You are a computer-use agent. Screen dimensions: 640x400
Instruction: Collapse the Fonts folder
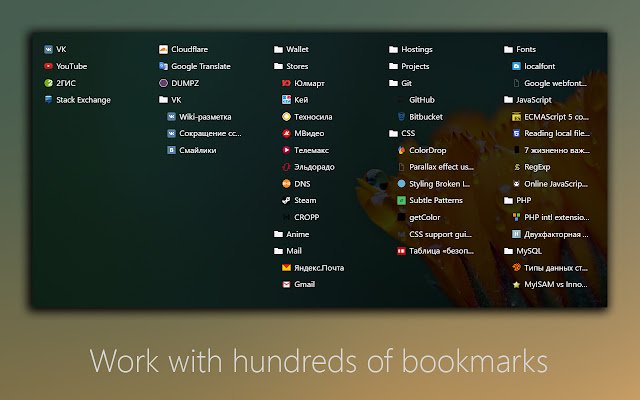pyautogui.click(x=520, y=49)
